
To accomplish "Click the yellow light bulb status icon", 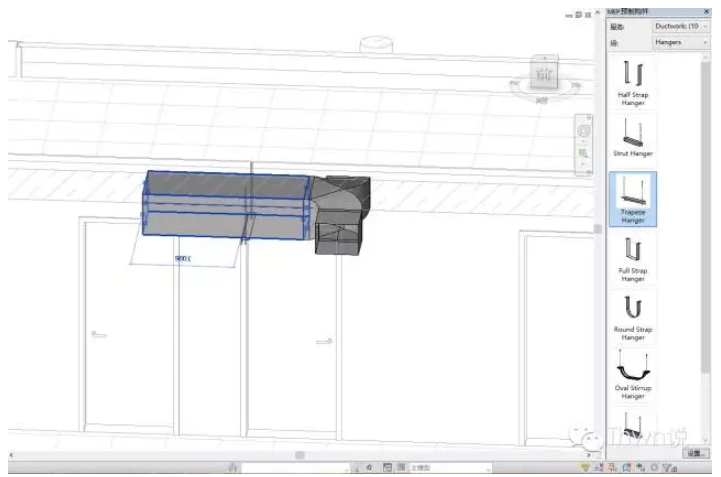I will (585, 468).
